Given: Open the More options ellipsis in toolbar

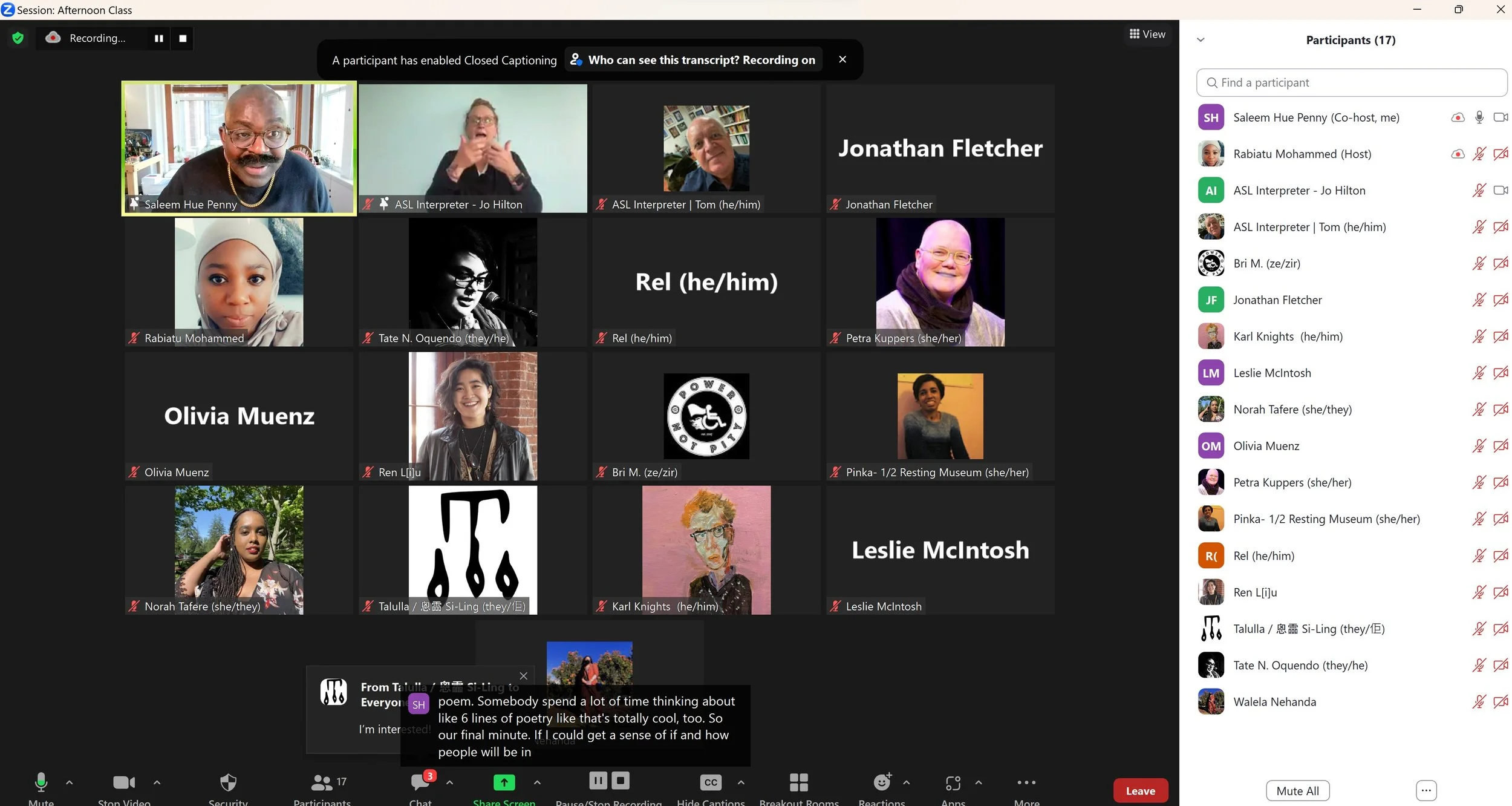Looking at the screenshot, I should (x=1026, y=782).
